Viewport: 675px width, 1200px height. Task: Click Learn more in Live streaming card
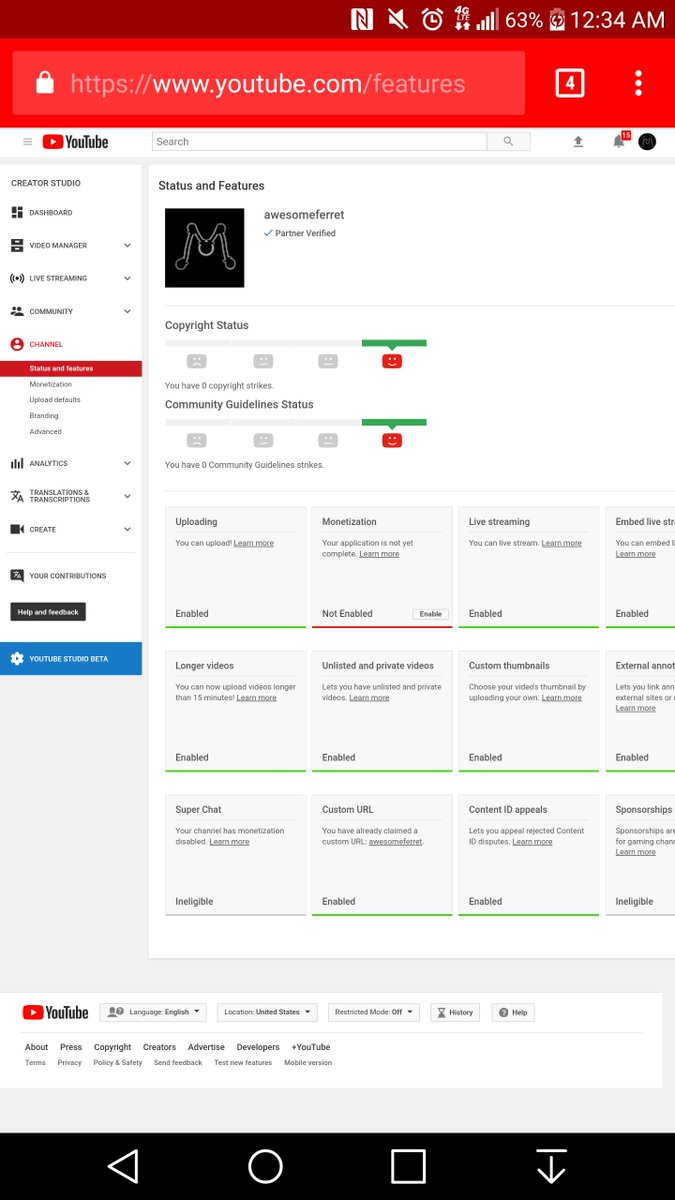[561, 543]
